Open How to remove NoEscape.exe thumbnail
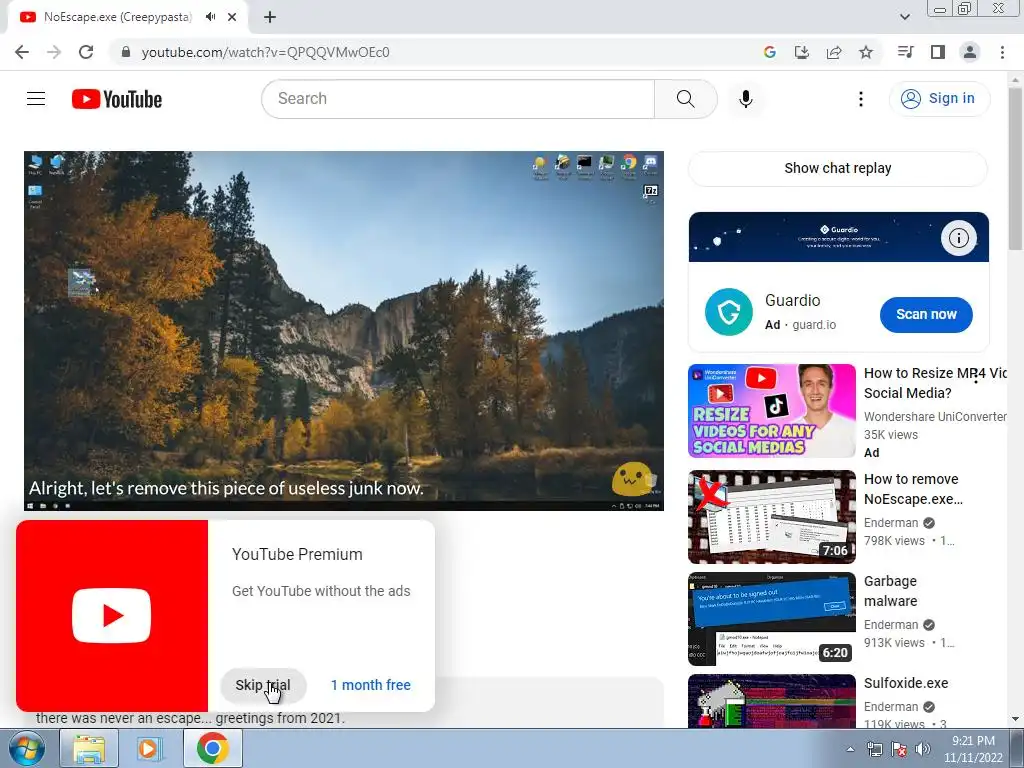The width and height of the screenshot is (1024, 768). pos(771,517)
